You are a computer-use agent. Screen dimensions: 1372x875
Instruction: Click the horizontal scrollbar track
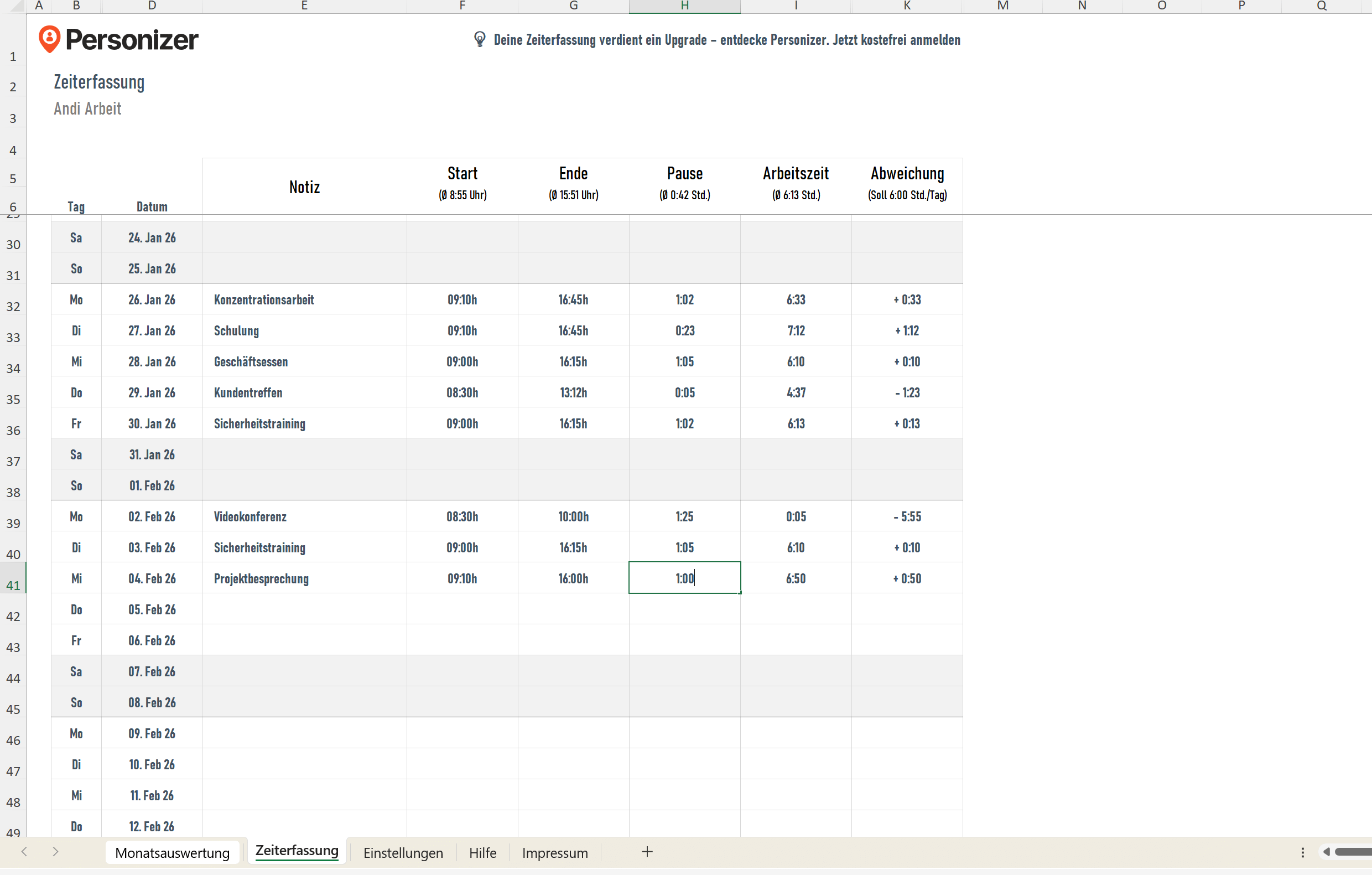(x=1356, y=852)
